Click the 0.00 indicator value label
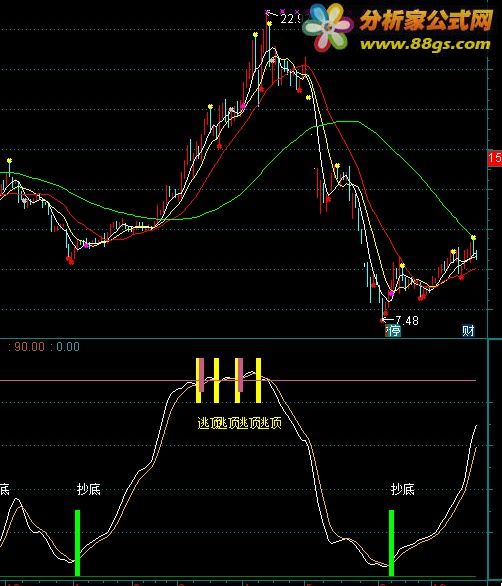 [68, 346]
